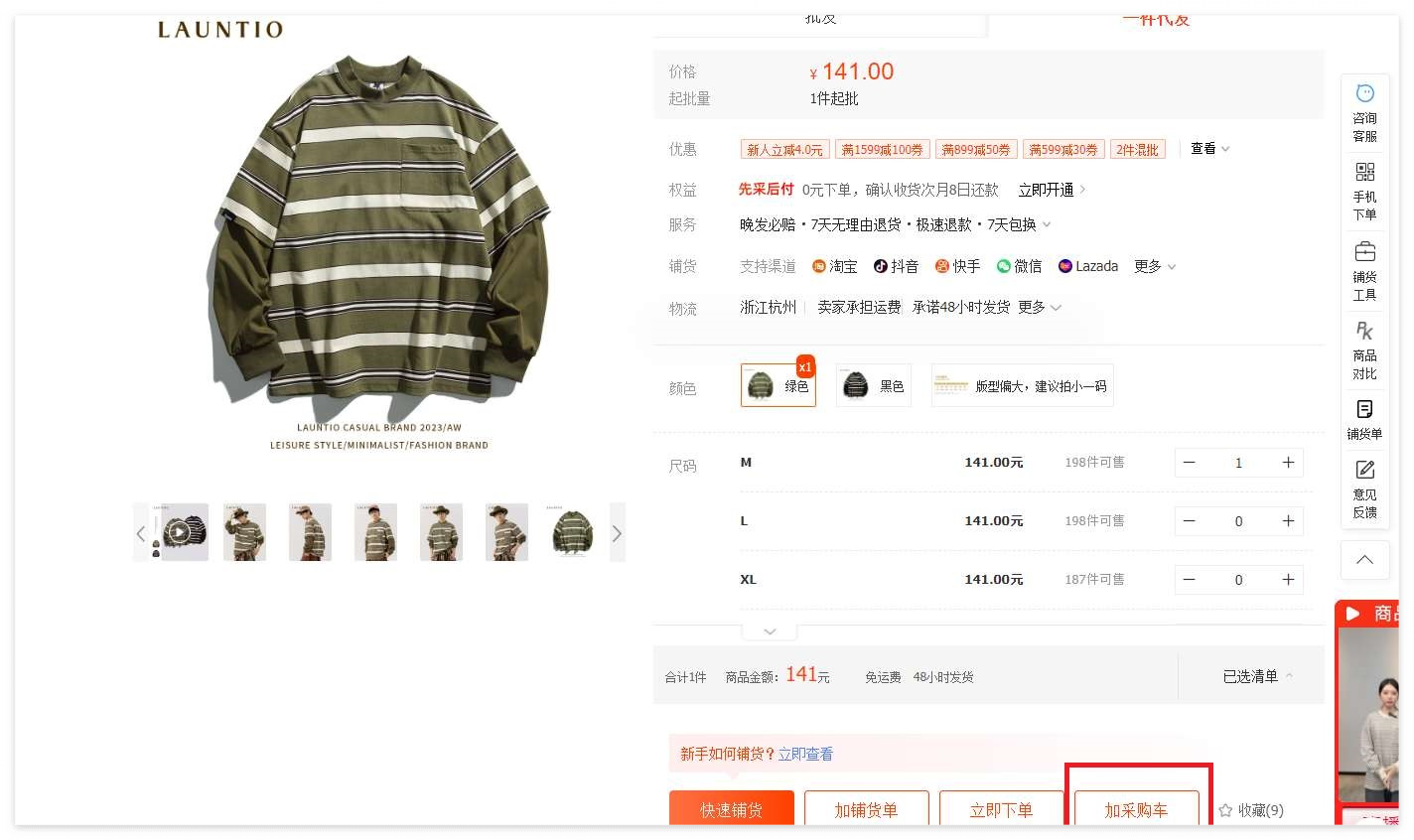Select third thumbnail with brown pants
This screenshot has width=1414, height=840.
click(x=311, y=532)
